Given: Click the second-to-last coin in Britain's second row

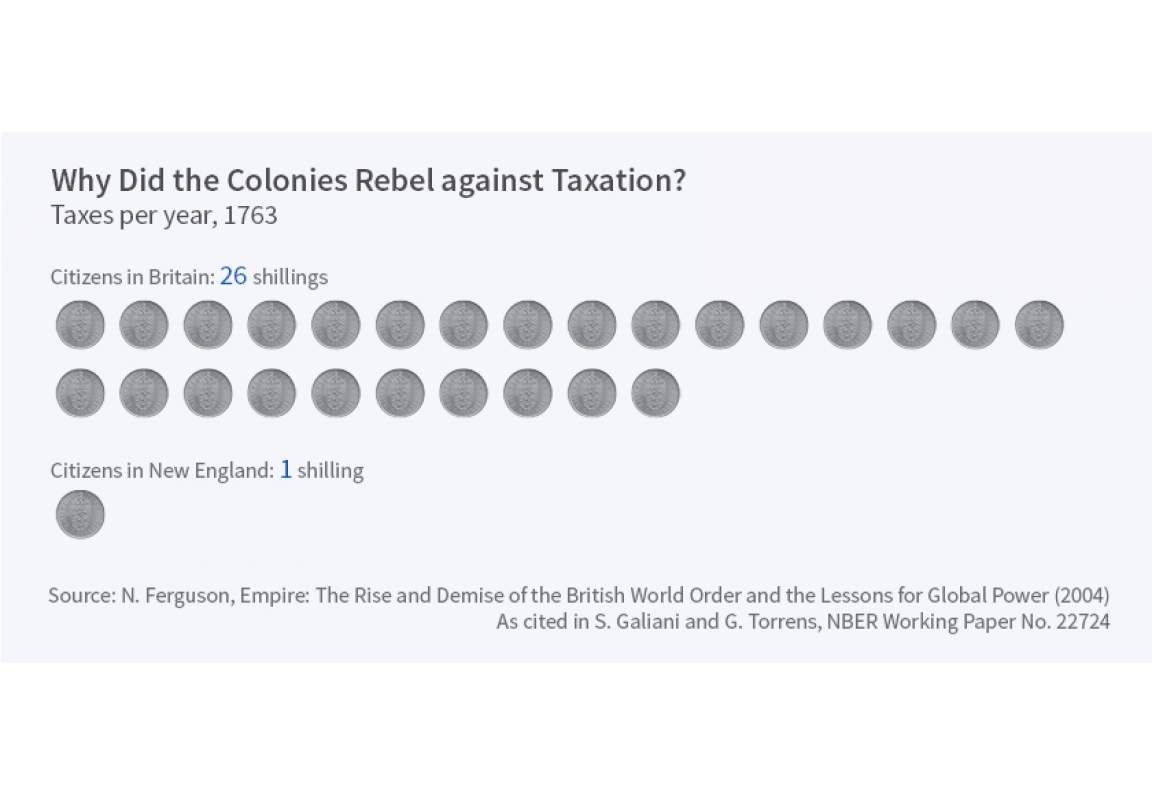Looking at the screenshot, I should [591, 392].
